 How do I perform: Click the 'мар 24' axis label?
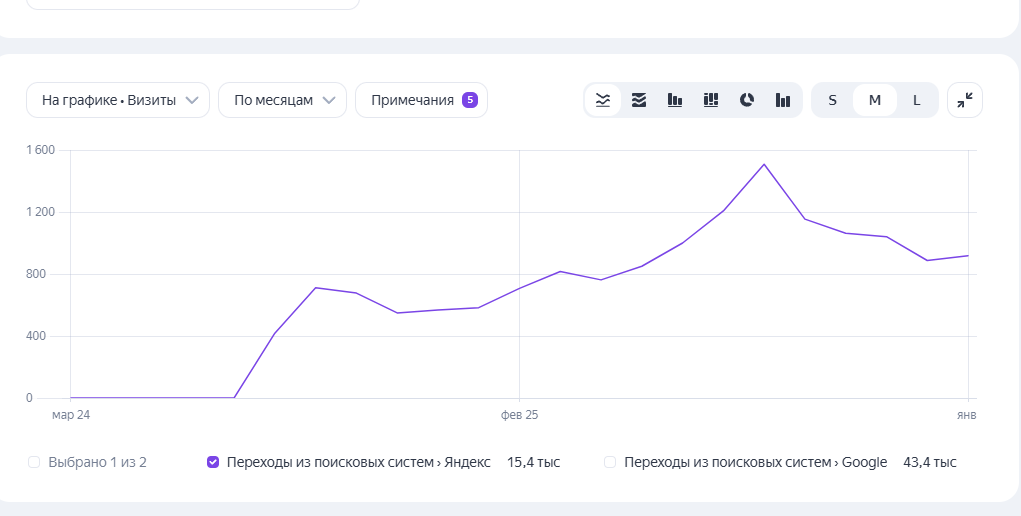coord(71,415)
